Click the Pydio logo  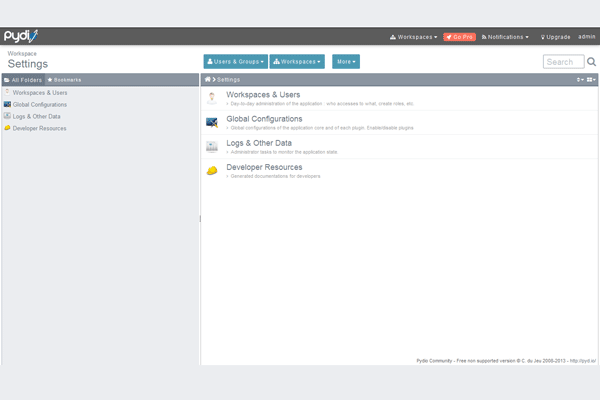tap(20, 36)
